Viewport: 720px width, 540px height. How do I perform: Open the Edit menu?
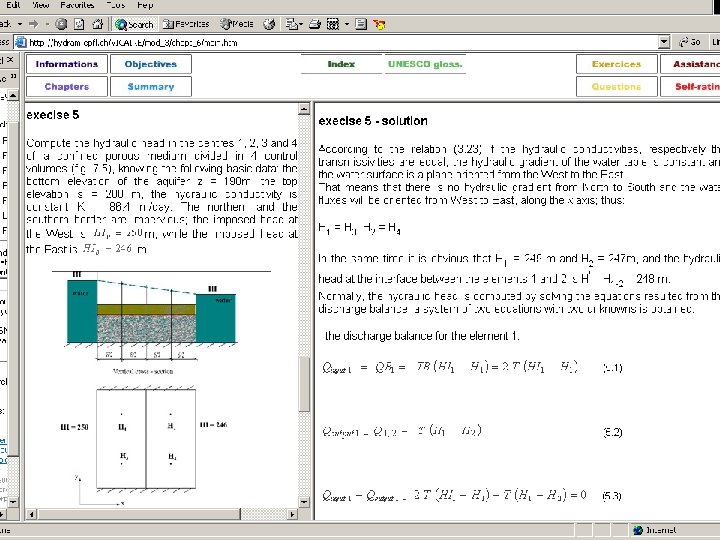coord(13,5)
